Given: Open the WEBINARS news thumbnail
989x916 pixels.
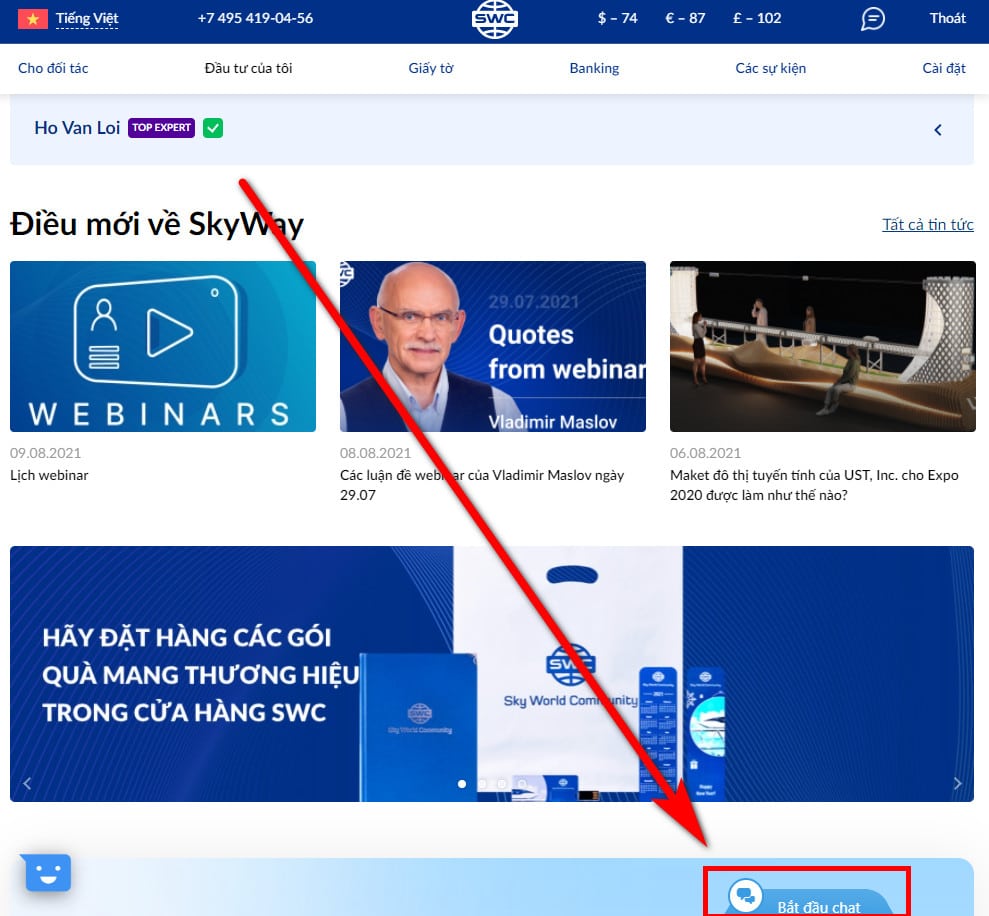Looking at the screenshot, I should coord(163,346).
